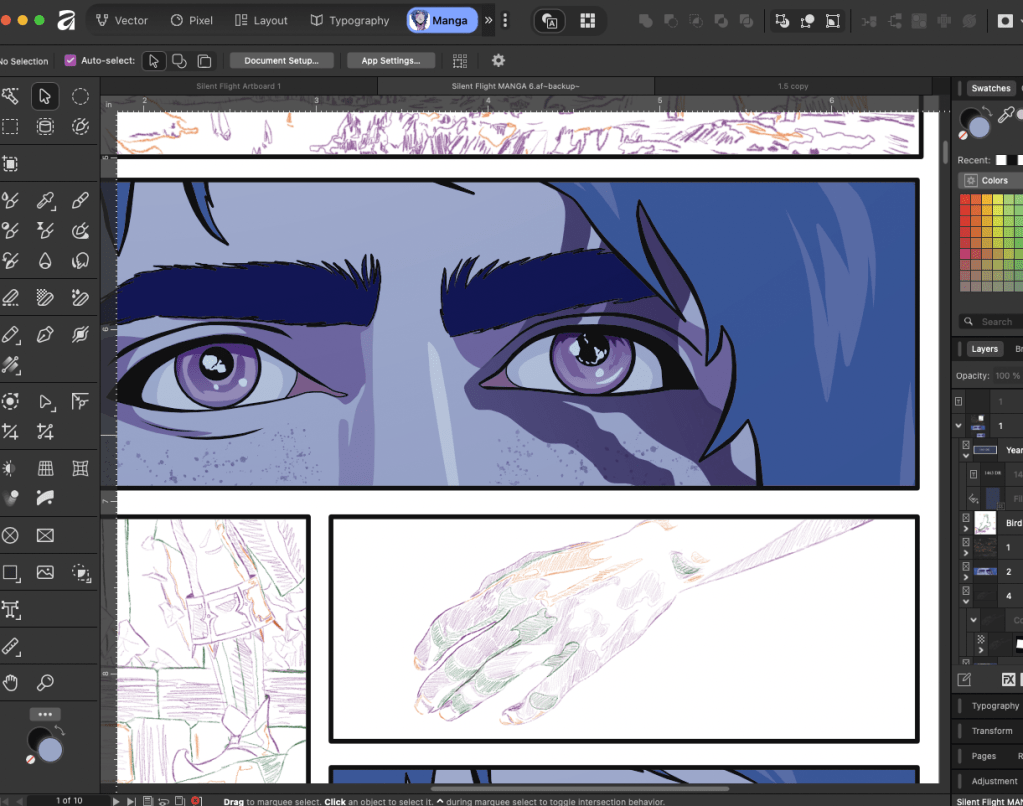Select the Artistic Text tool
Image resolution: width=1023 pixels, height=806 pixels.
coord(10,609)
